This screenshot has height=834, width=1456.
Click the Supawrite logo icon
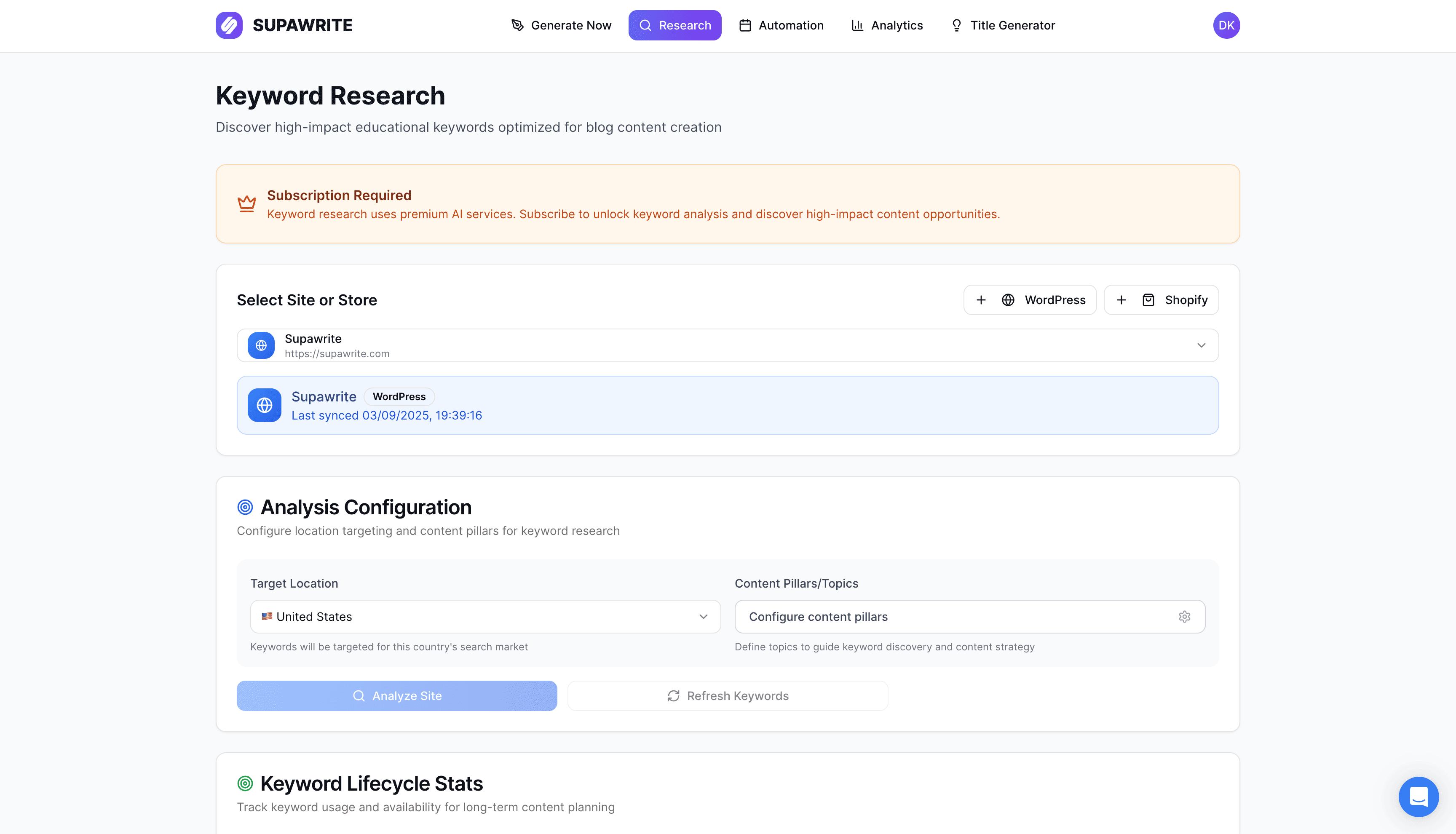pos(229,24)
